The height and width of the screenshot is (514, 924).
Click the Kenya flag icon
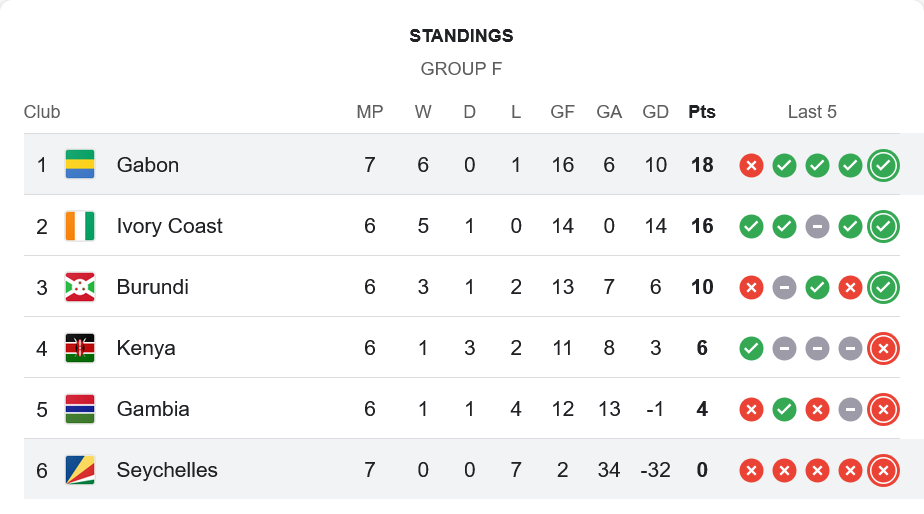pyautogui.click(x=80, y=348)
